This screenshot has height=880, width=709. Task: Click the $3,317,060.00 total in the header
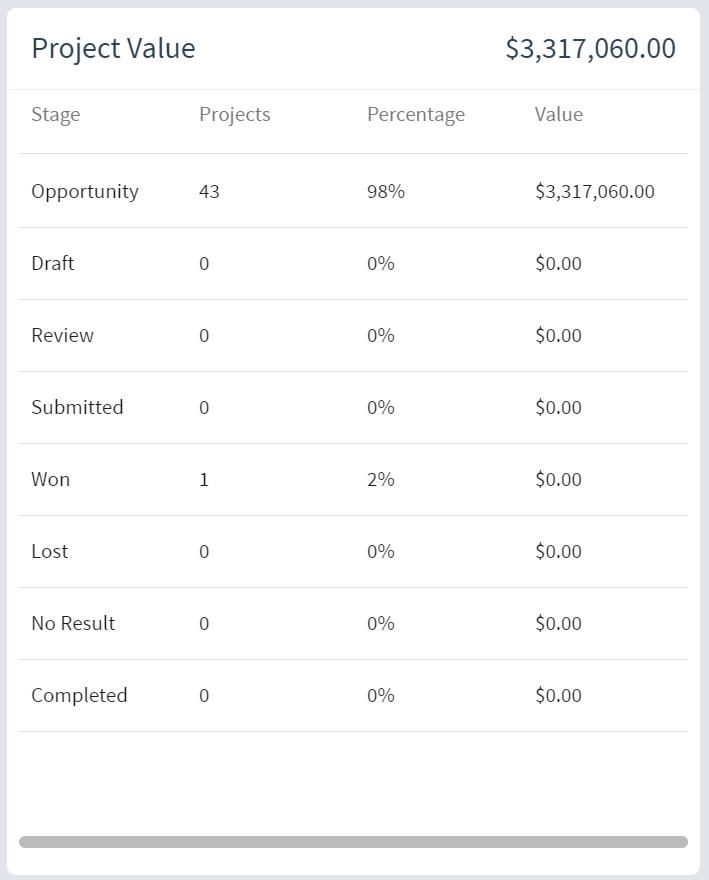tap(590, 49)
